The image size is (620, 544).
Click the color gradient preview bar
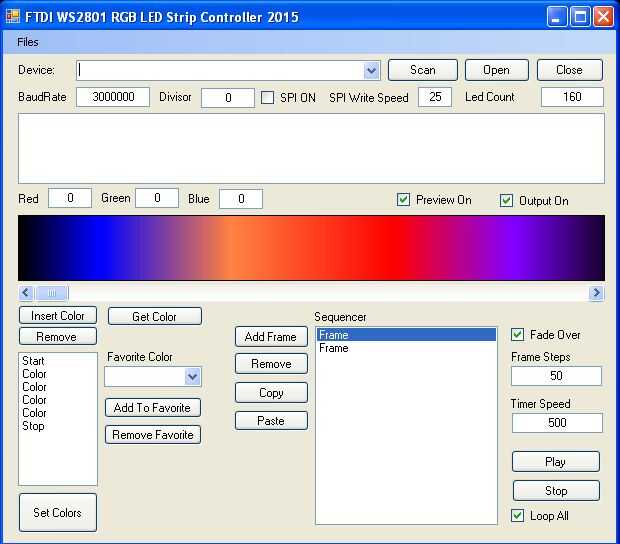pyautogui.click(x=311, y=248)
